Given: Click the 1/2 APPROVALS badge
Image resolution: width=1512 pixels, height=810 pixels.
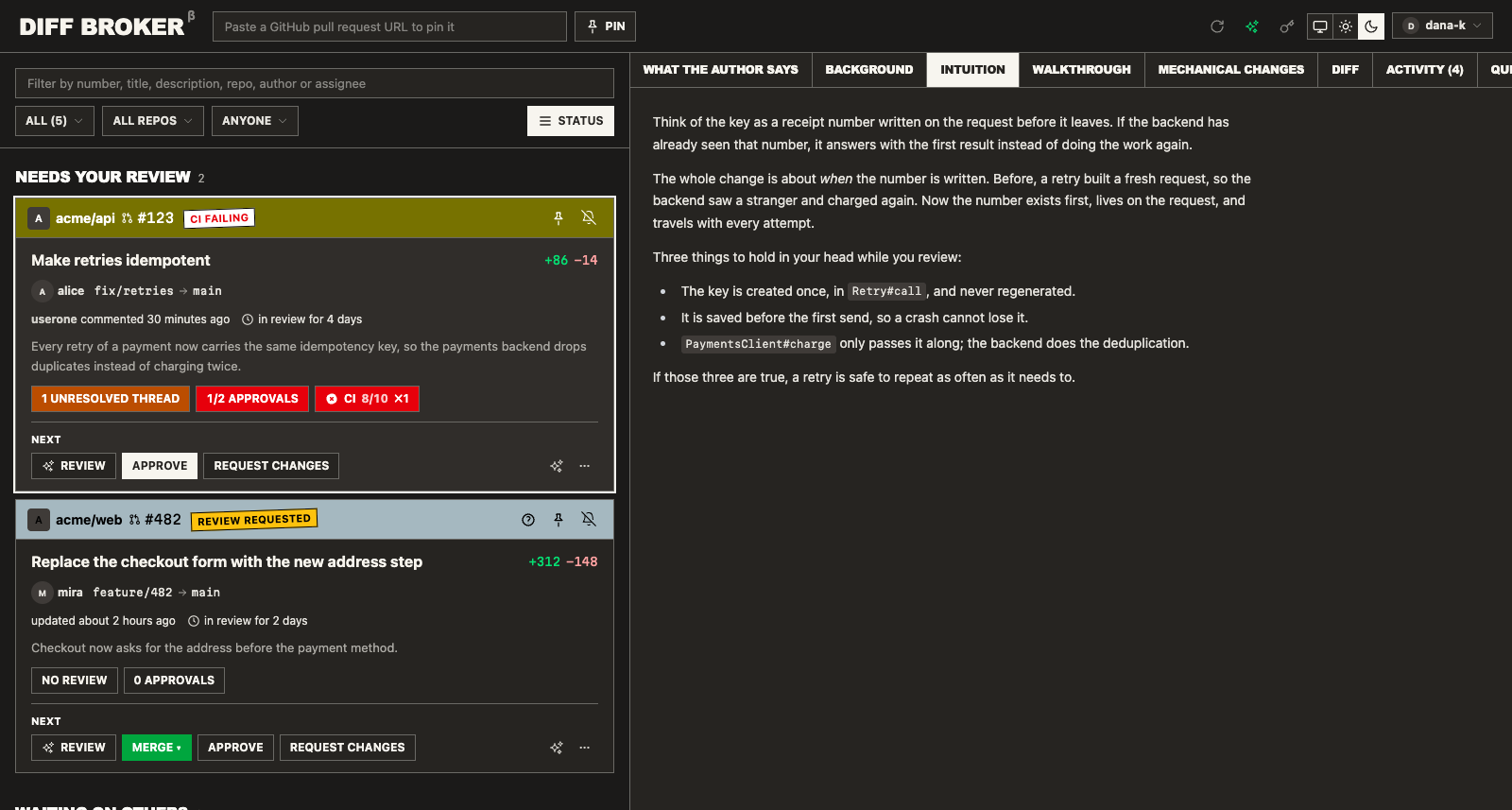Looking at the screenshot, I should [252, 399].
